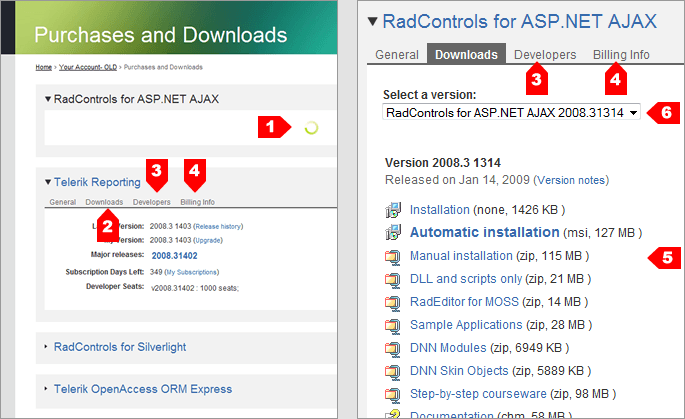Download Automatic installation msi
This screenshot has width=685, height=419.
[484, 232]
